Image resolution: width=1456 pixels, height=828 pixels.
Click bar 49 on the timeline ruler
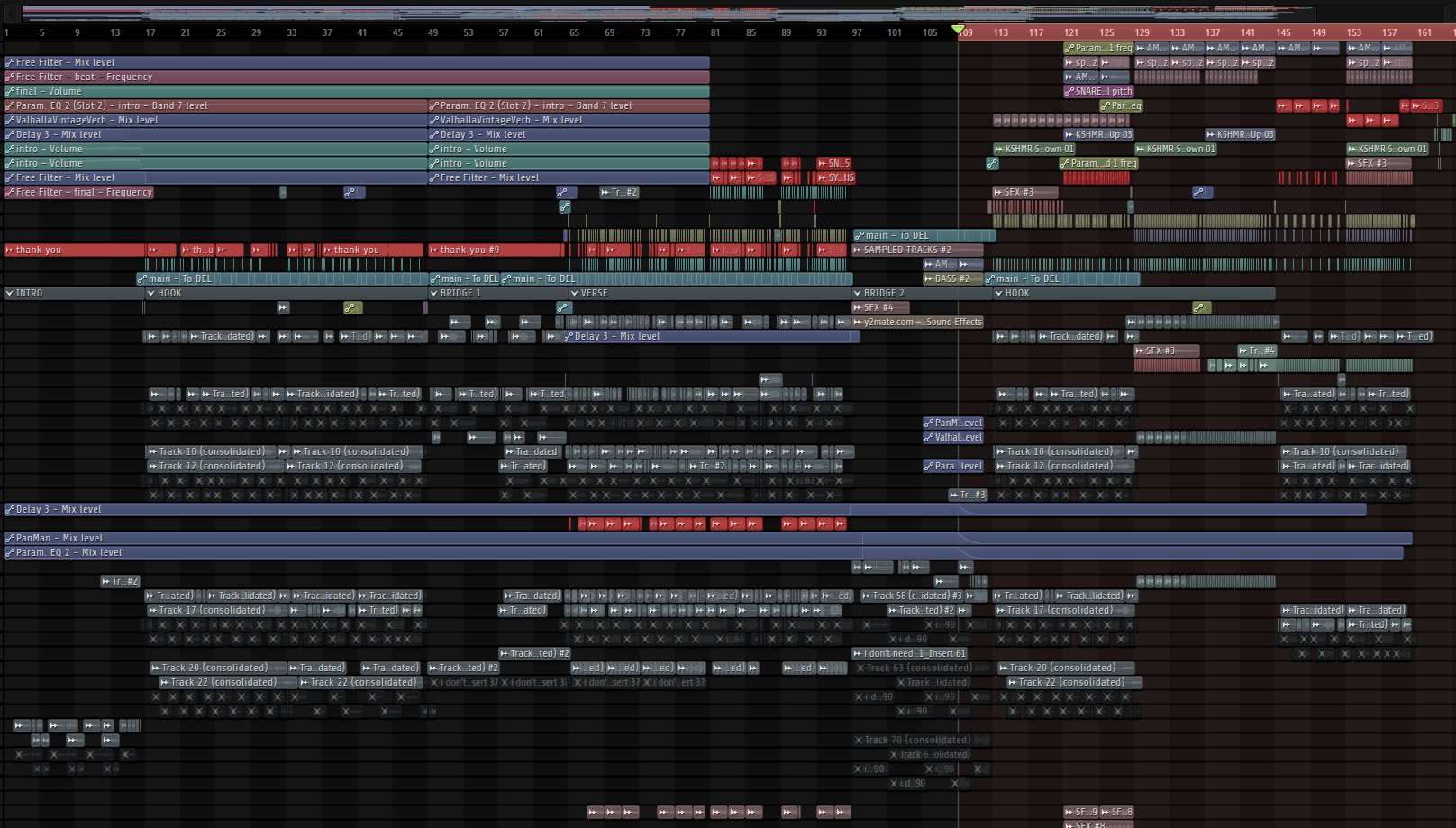pos(432,32)
